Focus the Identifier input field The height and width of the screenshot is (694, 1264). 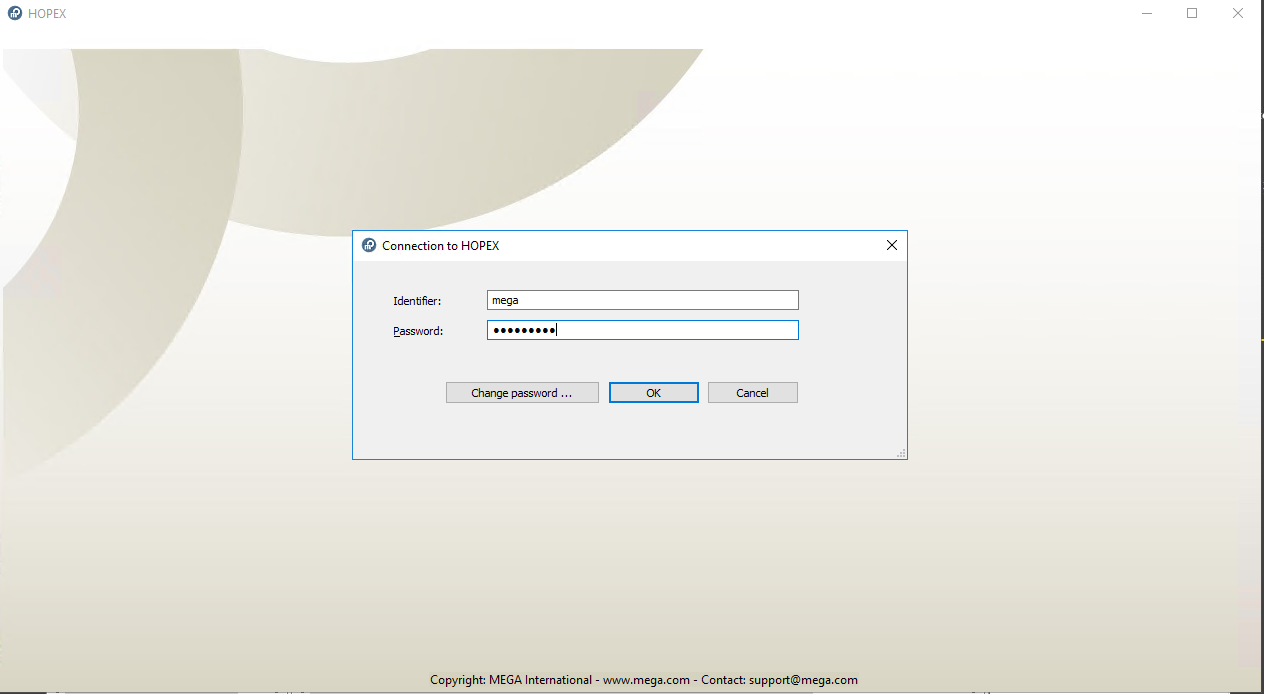pyautogui.click(x=642, y=300)
